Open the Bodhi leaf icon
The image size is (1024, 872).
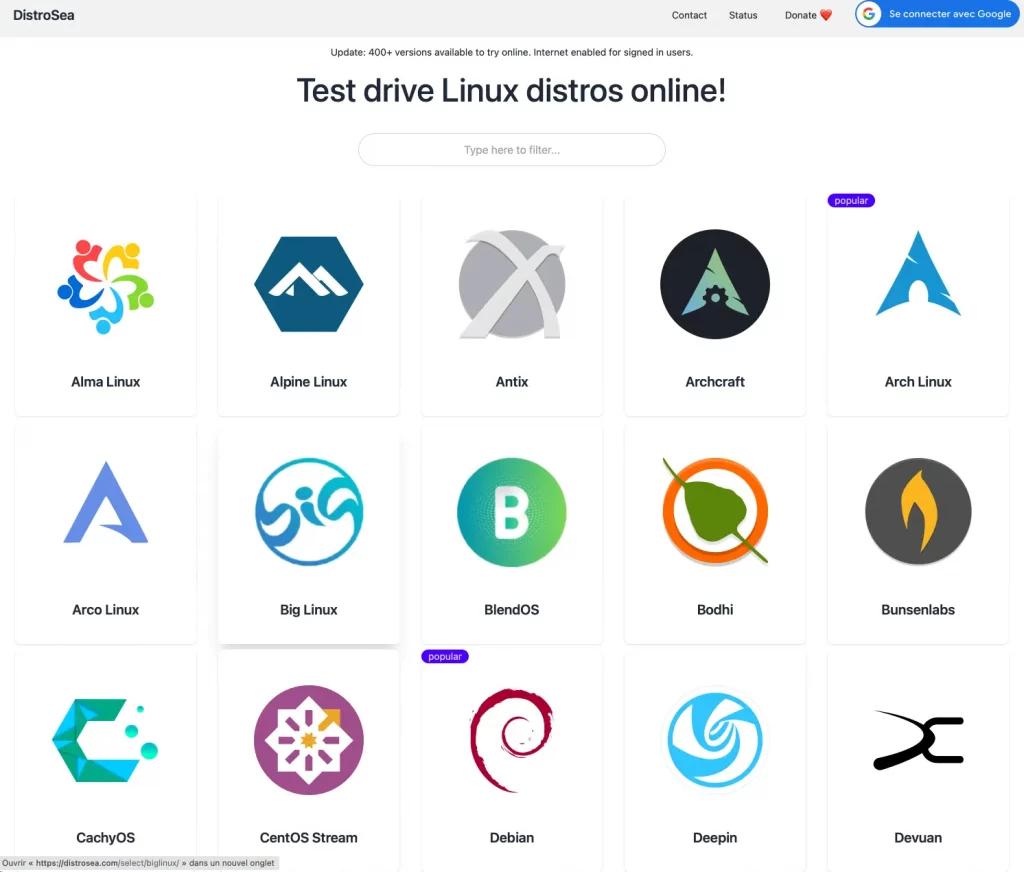(715, 512)
